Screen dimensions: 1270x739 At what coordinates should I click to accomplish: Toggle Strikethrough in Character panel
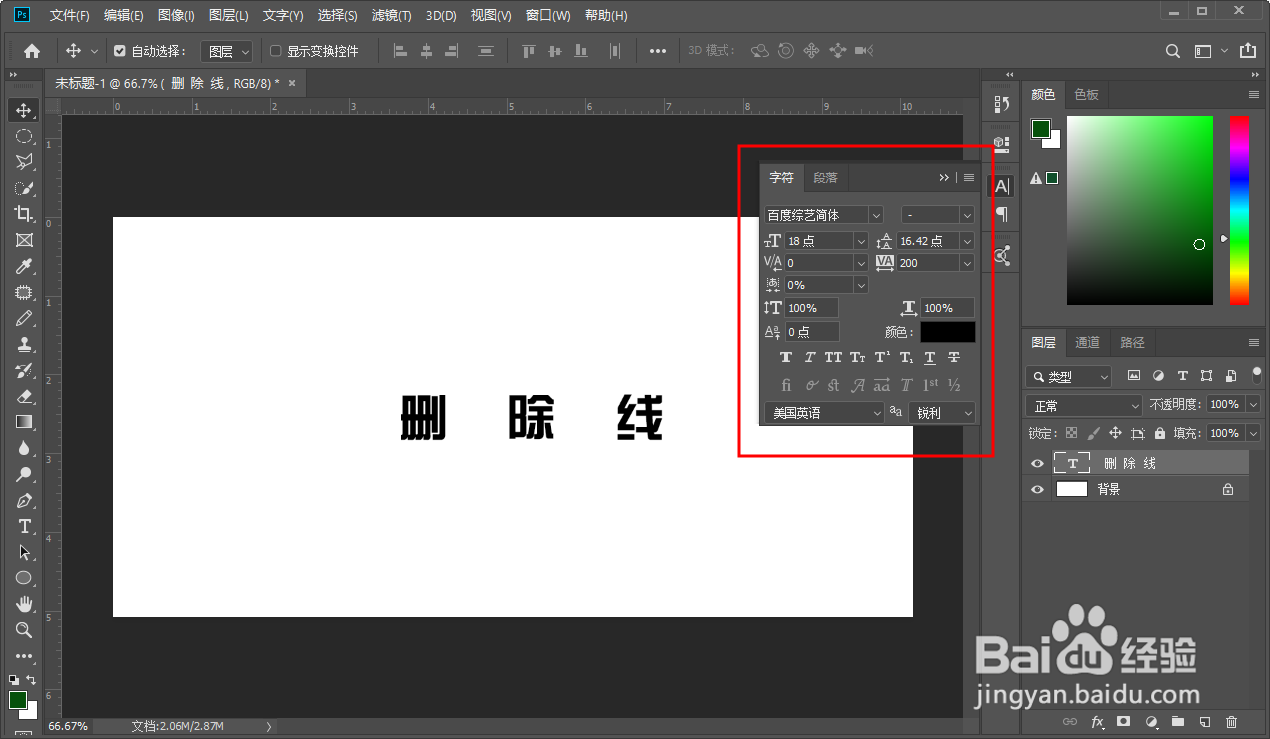click(x=954, y=357)
